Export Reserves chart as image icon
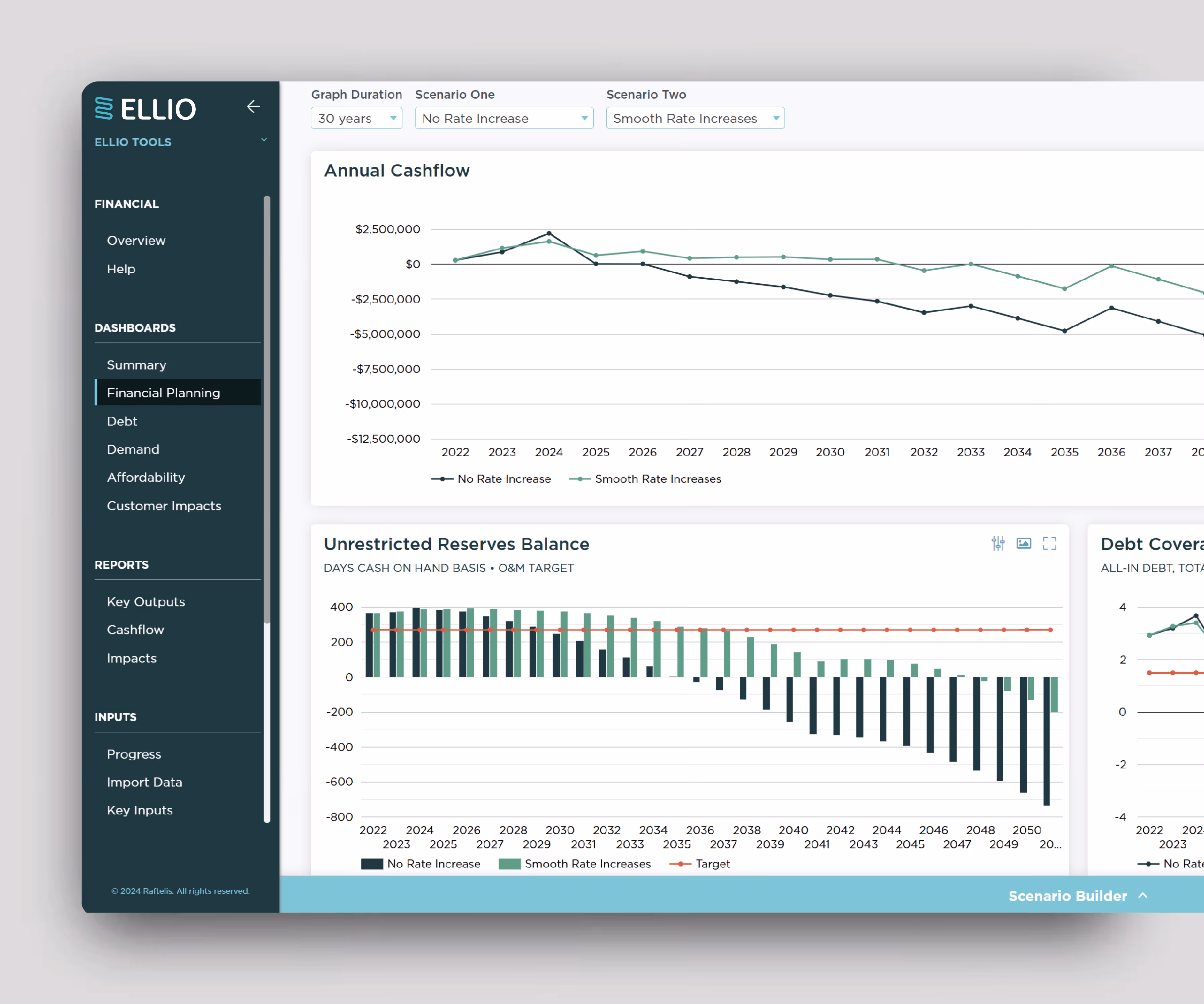Screen dimensions: 1204x1006 click(x=1024, y=543)
